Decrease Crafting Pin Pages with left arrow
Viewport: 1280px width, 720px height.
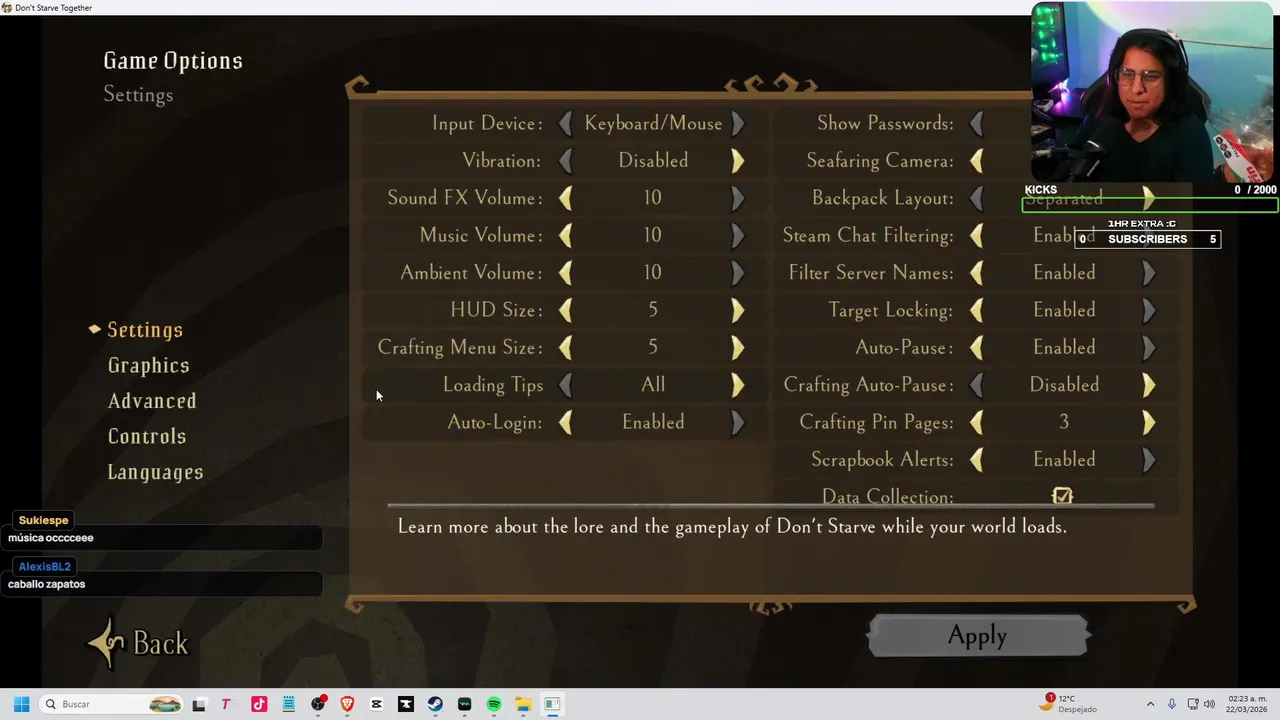[x=977, y=423]
